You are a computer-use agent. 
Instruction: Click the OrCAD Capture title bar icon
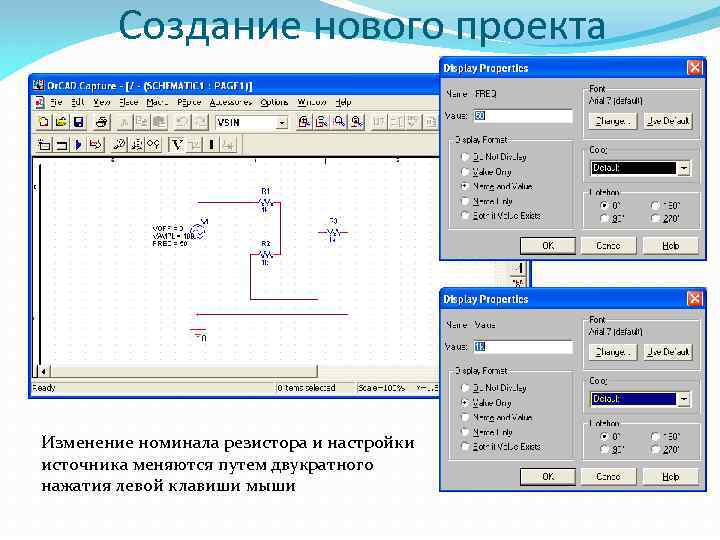click(39, 85)
